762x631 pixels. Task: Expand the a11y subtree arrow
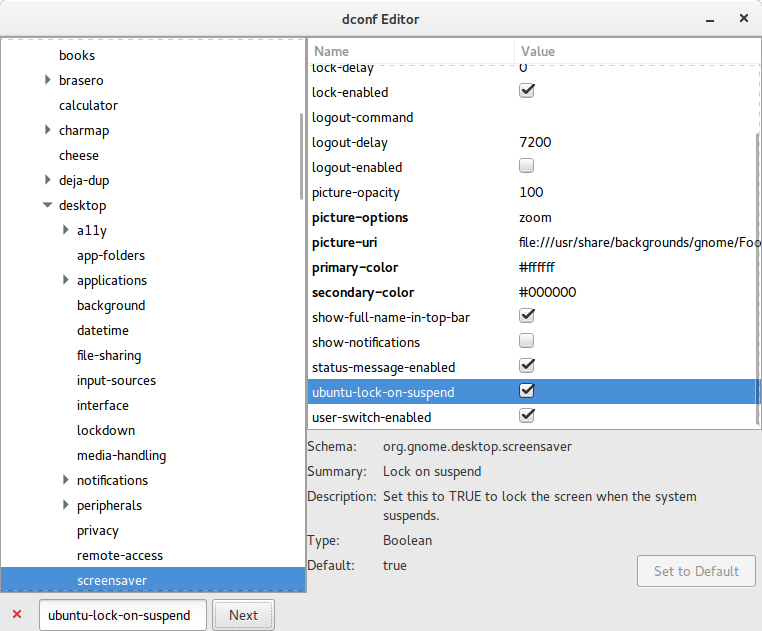[x=65, y=230]
